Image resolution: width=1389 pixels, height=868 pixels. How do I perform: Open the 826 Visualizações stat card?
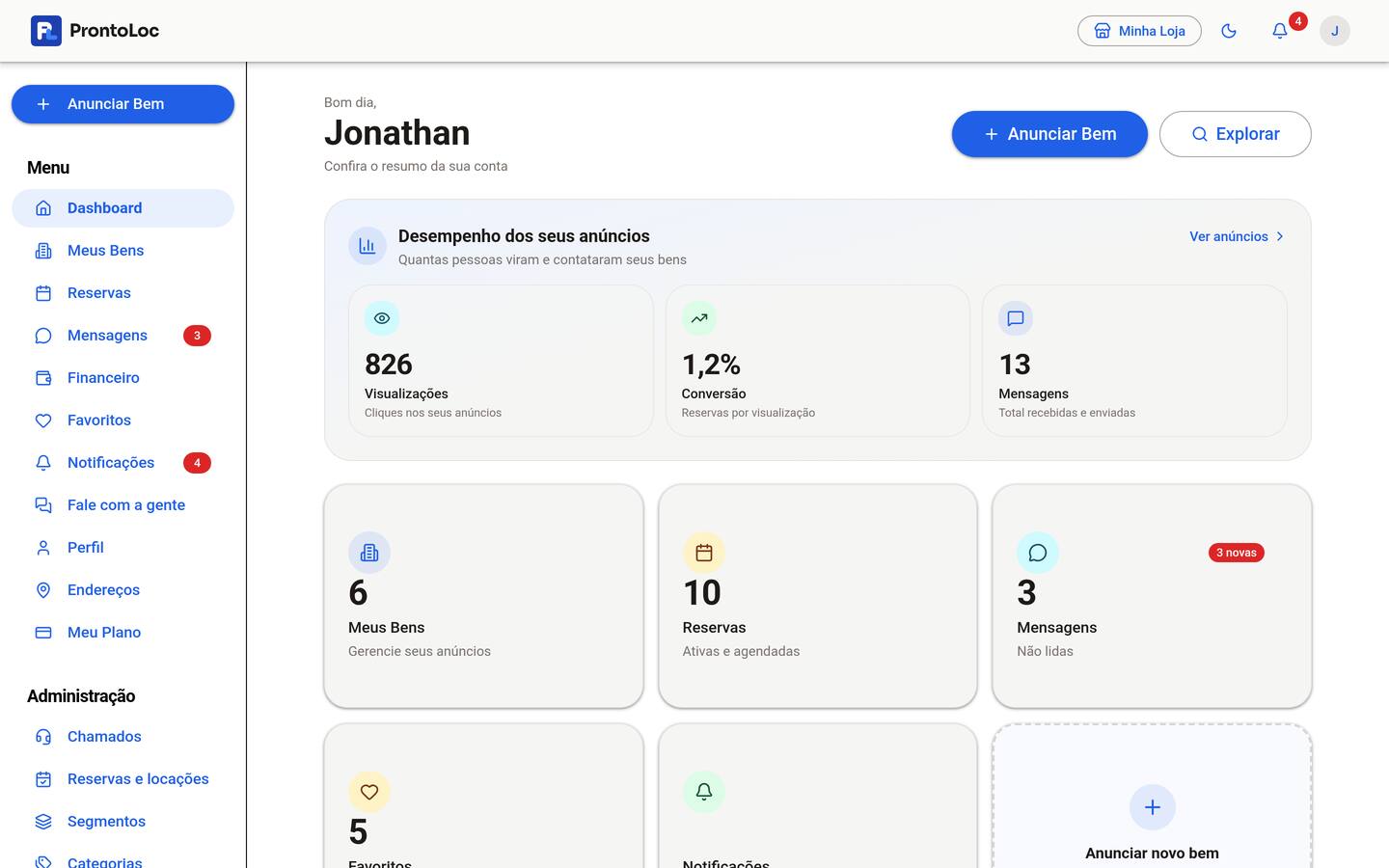pos(501,361)
